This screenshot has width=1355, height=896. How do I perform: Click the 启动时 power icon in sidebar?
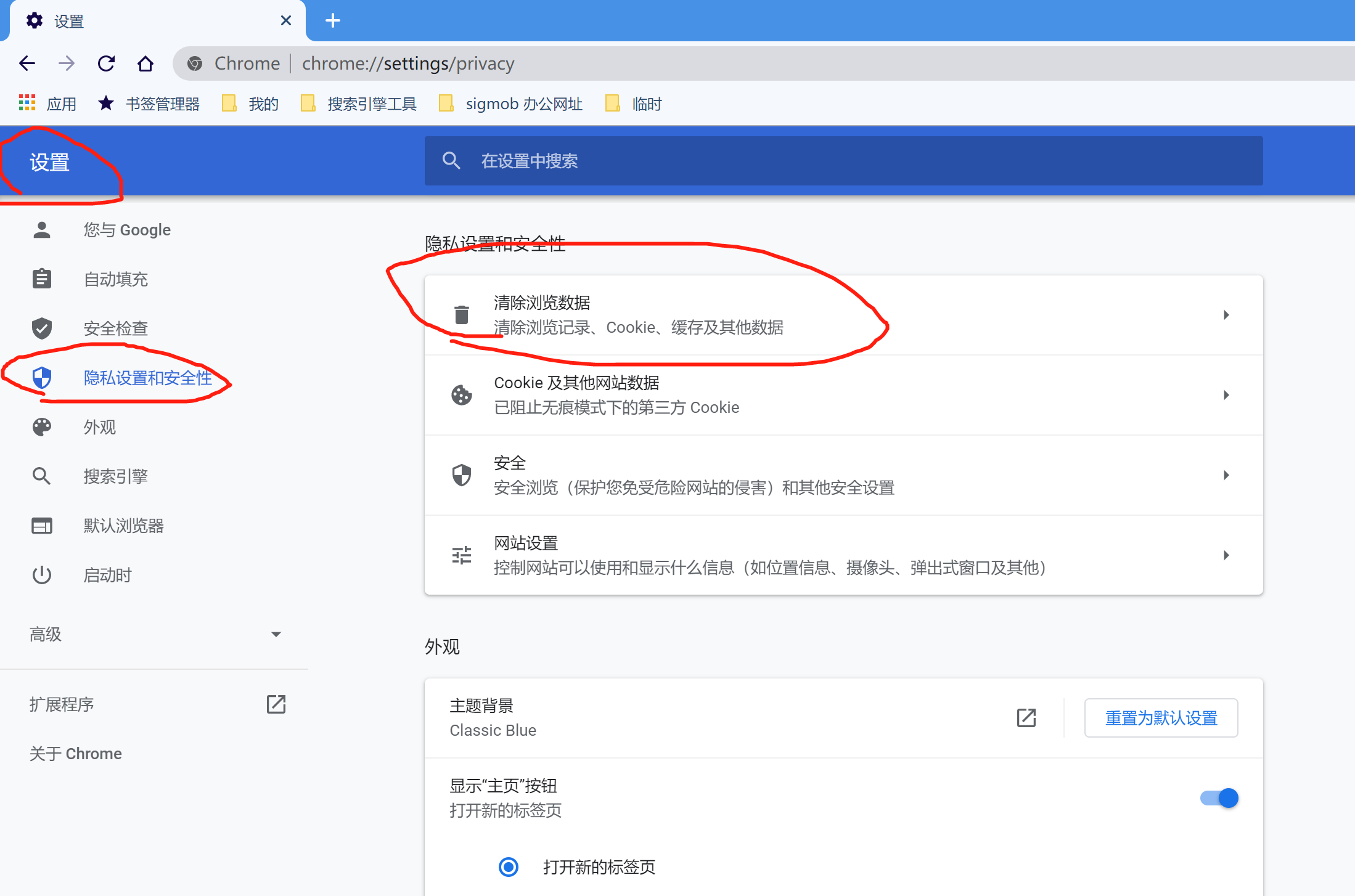click(x=41, y=574)
